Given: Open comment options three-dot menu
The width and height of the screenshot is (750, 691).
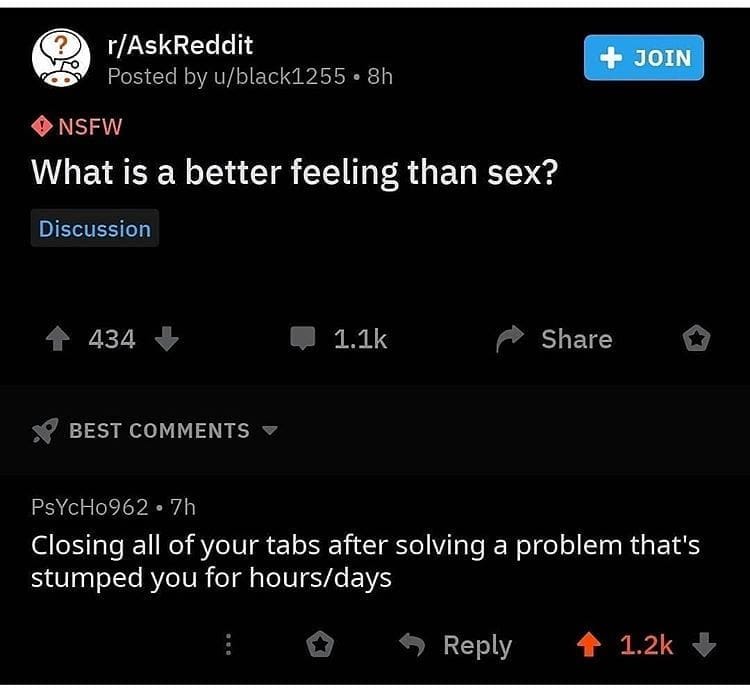Looking at the screenshot, I should (x=228, y=646).
